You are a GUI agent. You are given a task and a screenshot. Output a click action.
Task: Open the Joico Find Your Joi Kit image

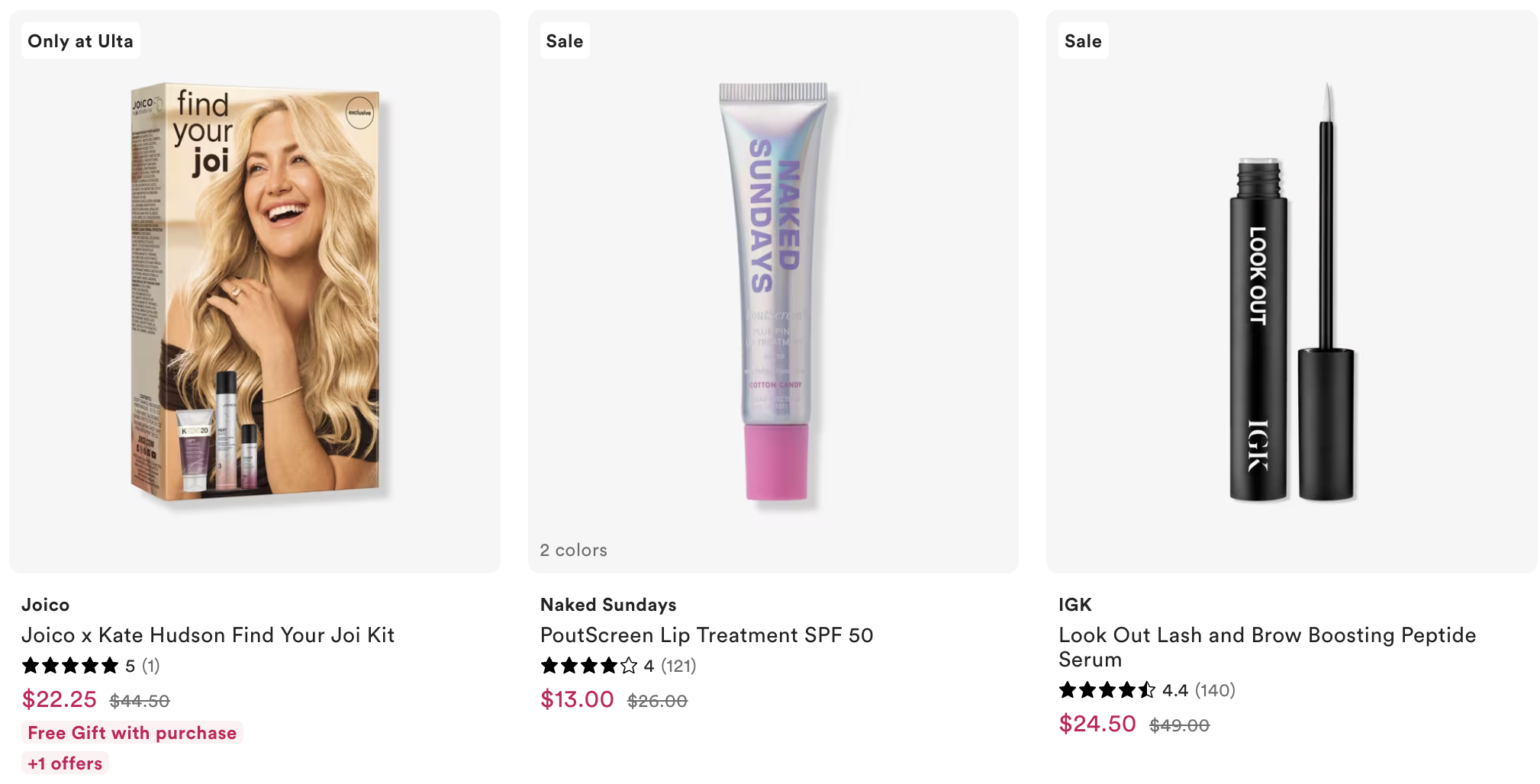point(255,294)
